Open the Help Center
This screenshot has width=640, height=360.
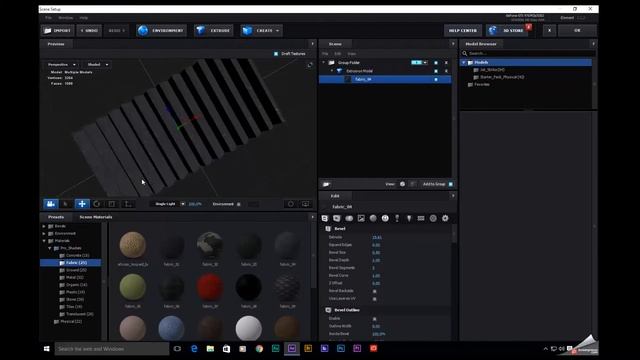462,31
